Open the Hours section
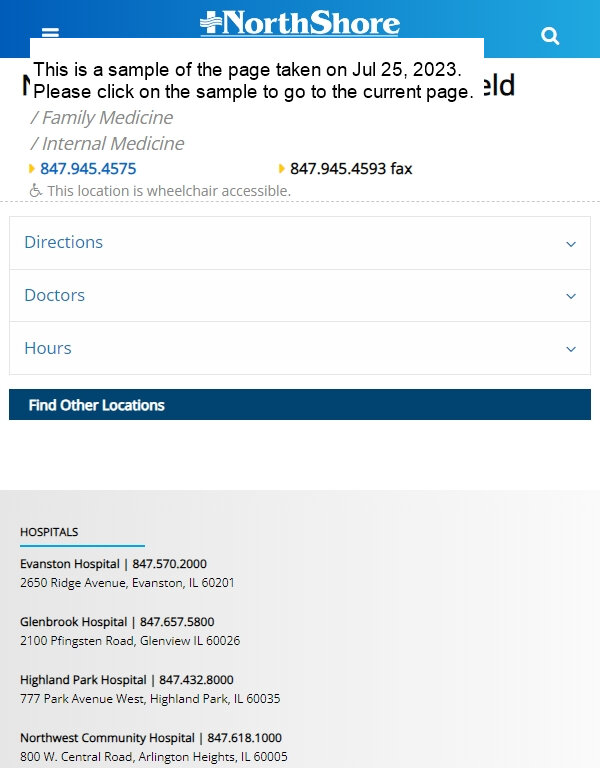600x768 pixels. pyautogui.click(x=300, y=348)
